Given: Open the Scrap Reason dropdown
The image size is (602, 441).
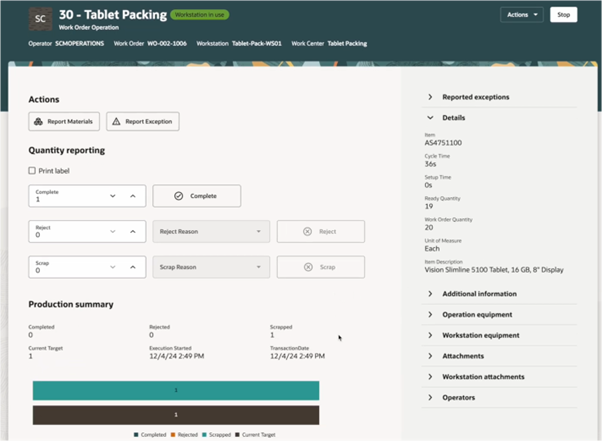Looking at the screenshot, I should point(211,267).
